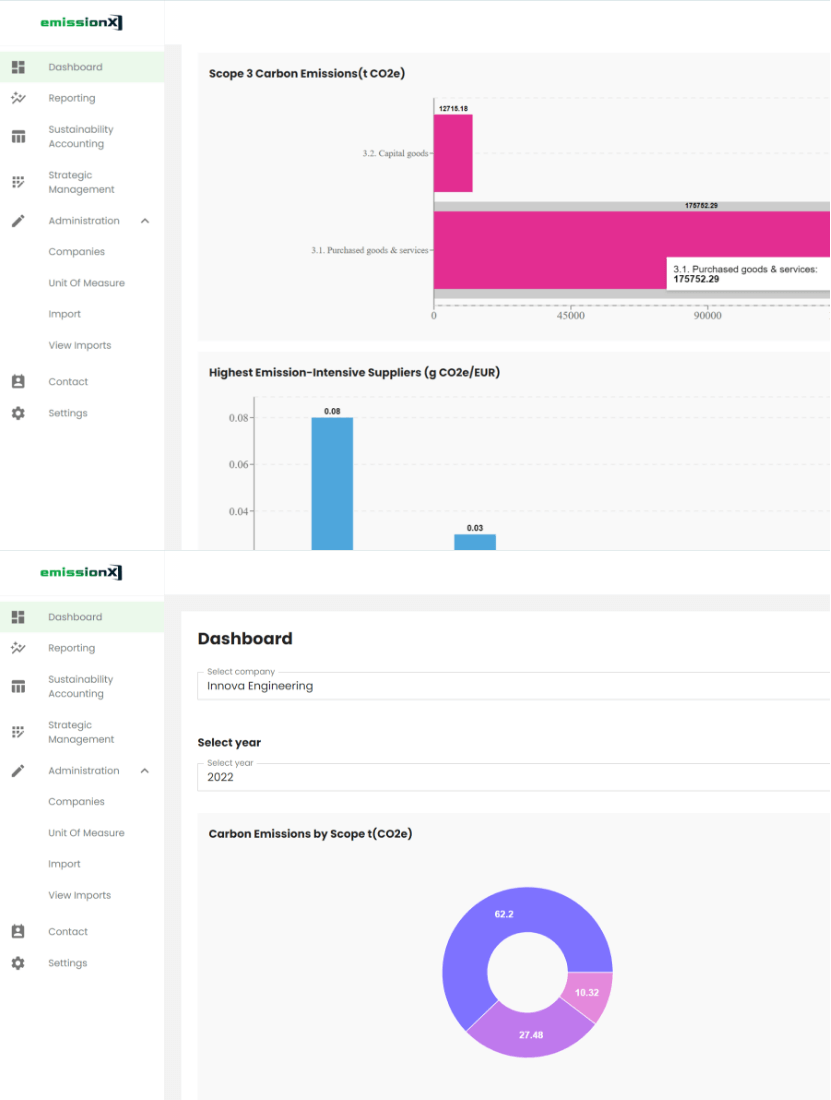The width and height of the screenshot is (831, 1100).
Task: Click Strategic Management icon in the Scope 3 chart view
Action: point(18,182)
